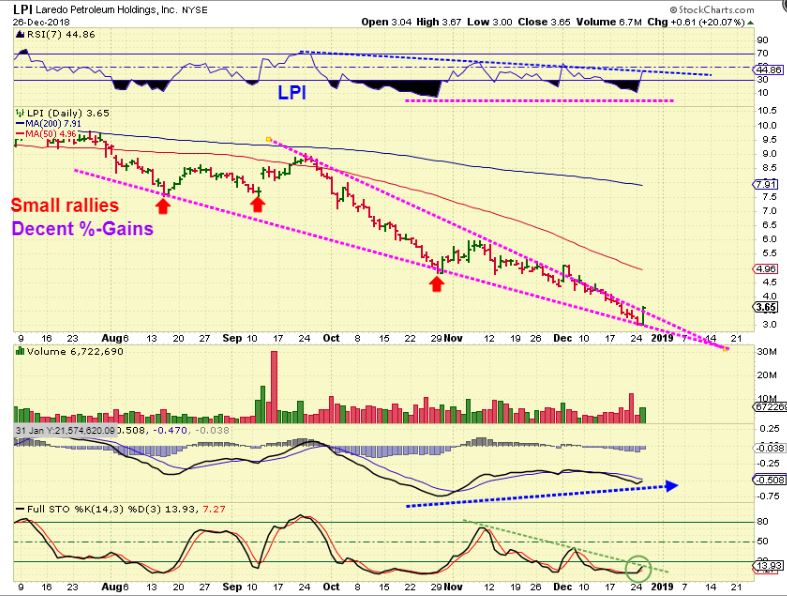Click the 3.65 last-price tag on the axis

pos(766,307)
